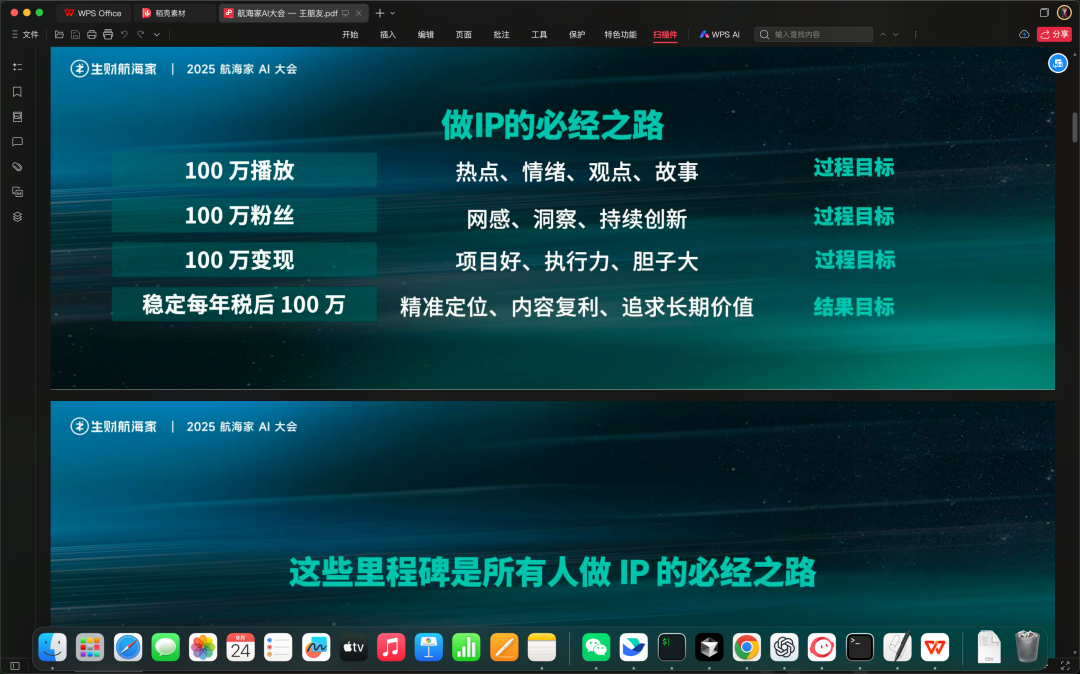Expand the dropdown next to the new tab plus
Viewport: 1080px width, 674px height.
[393, 13]
